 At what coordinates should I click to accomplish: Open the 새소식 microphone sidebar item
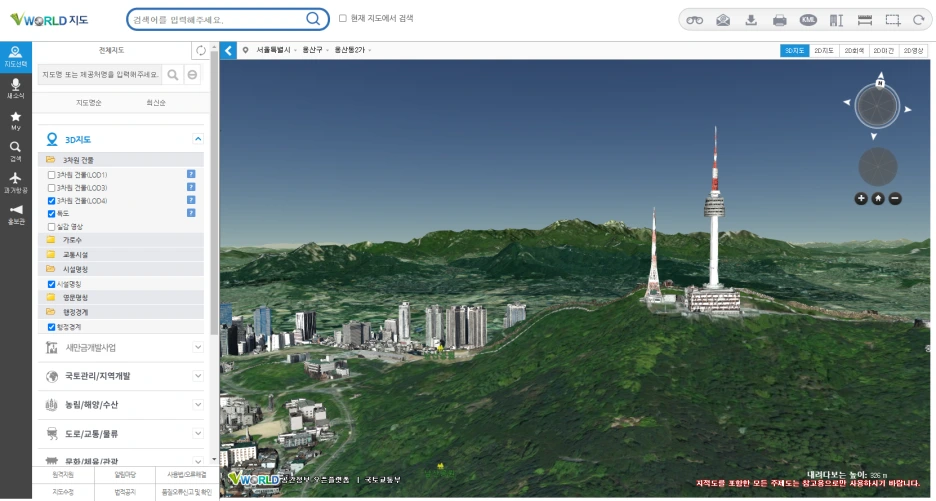tap(16, 88)
